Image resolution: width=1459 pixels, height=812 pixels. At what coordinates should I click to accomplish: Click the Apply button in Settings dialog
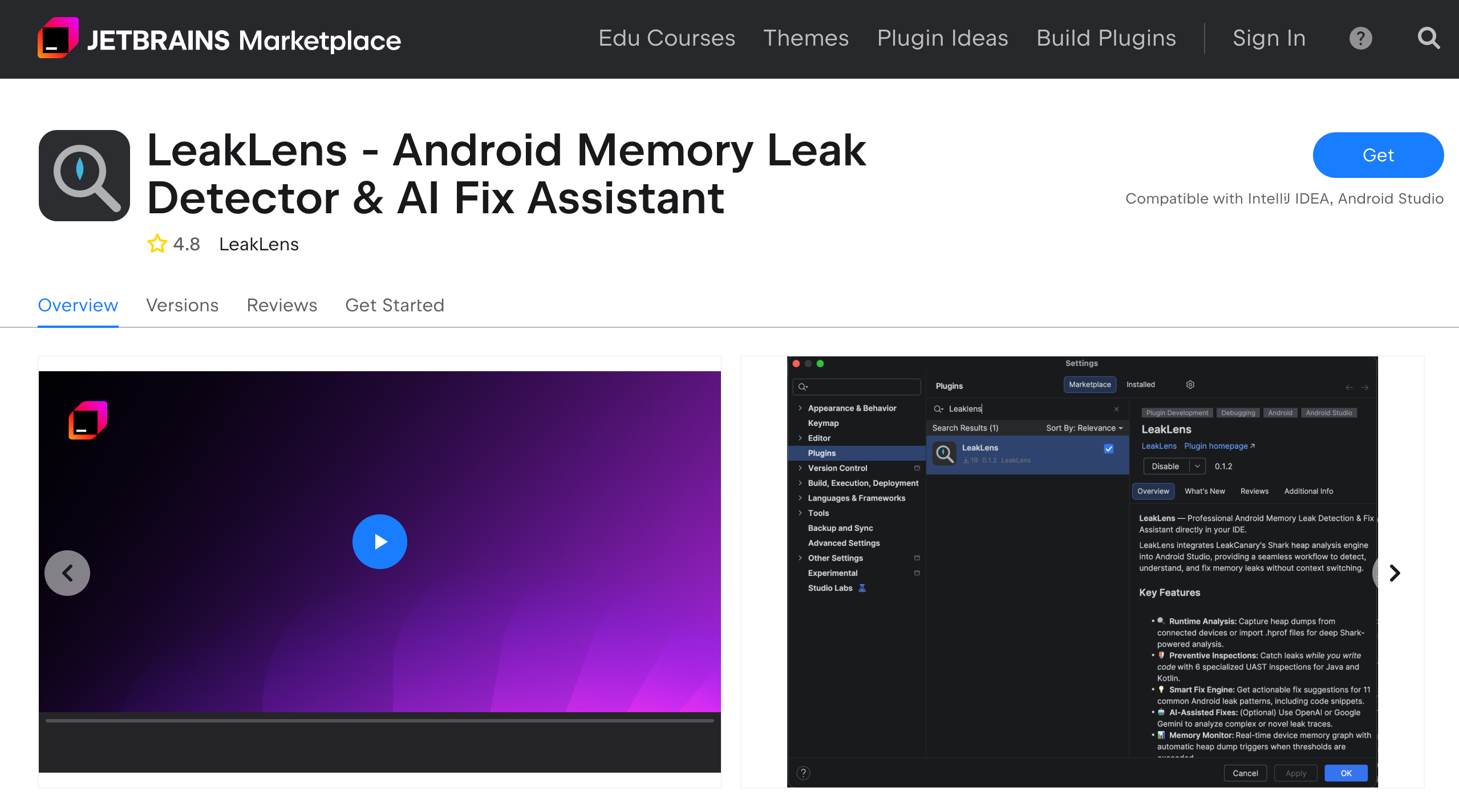[x=1296, y=773]
